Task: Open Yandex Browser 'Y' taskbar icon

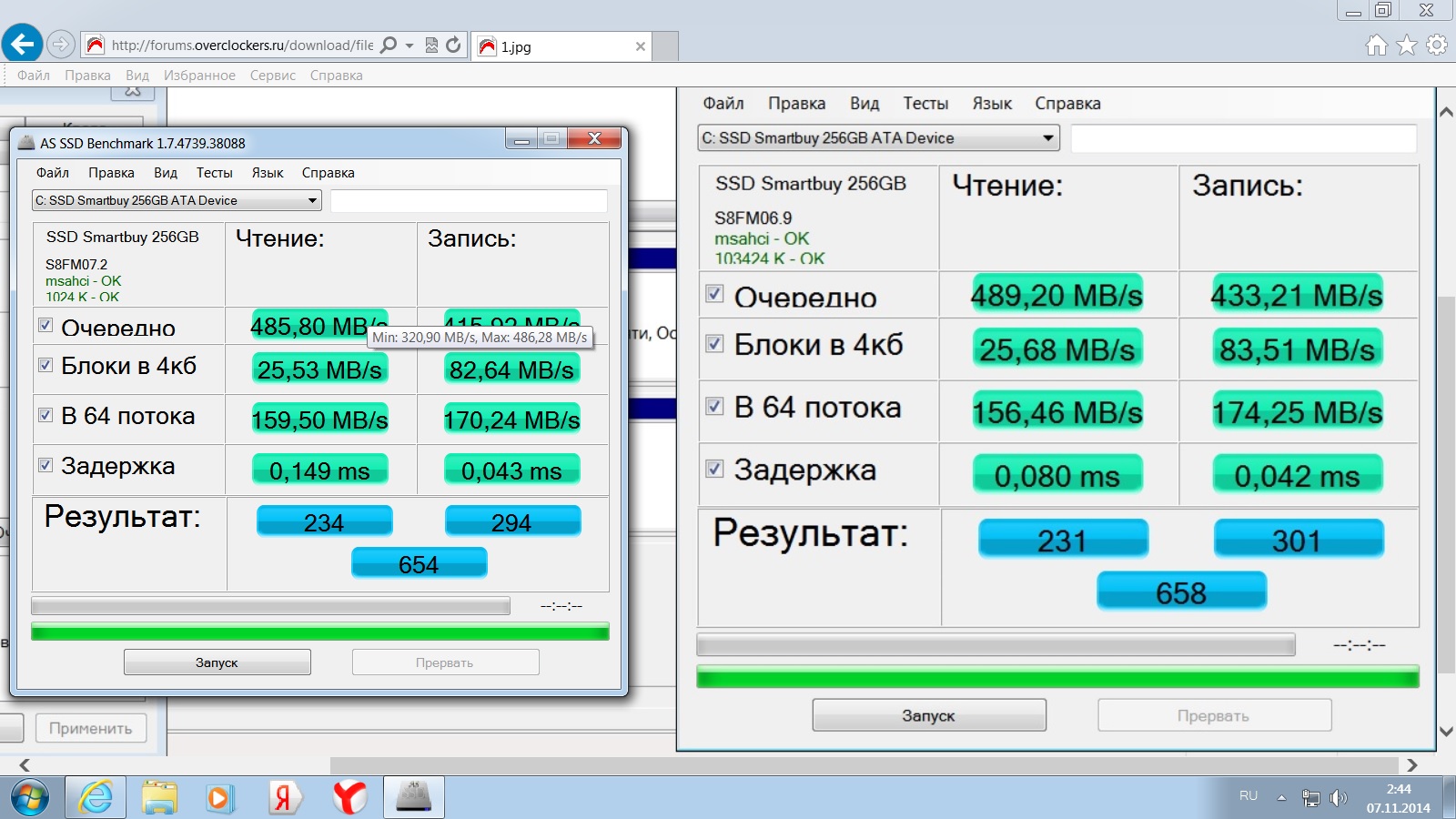Action: (x=349, y=798)
